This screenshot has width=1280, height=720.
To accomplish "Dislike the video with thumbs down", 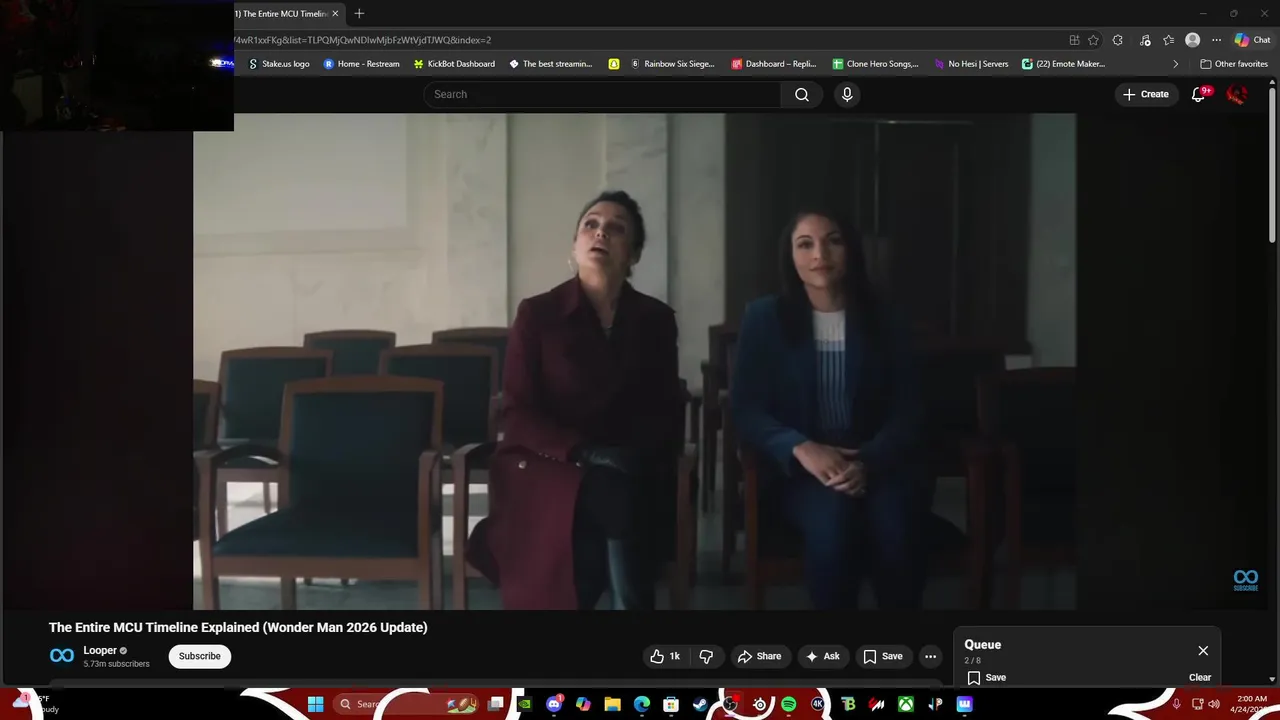I will click(706, 656).
